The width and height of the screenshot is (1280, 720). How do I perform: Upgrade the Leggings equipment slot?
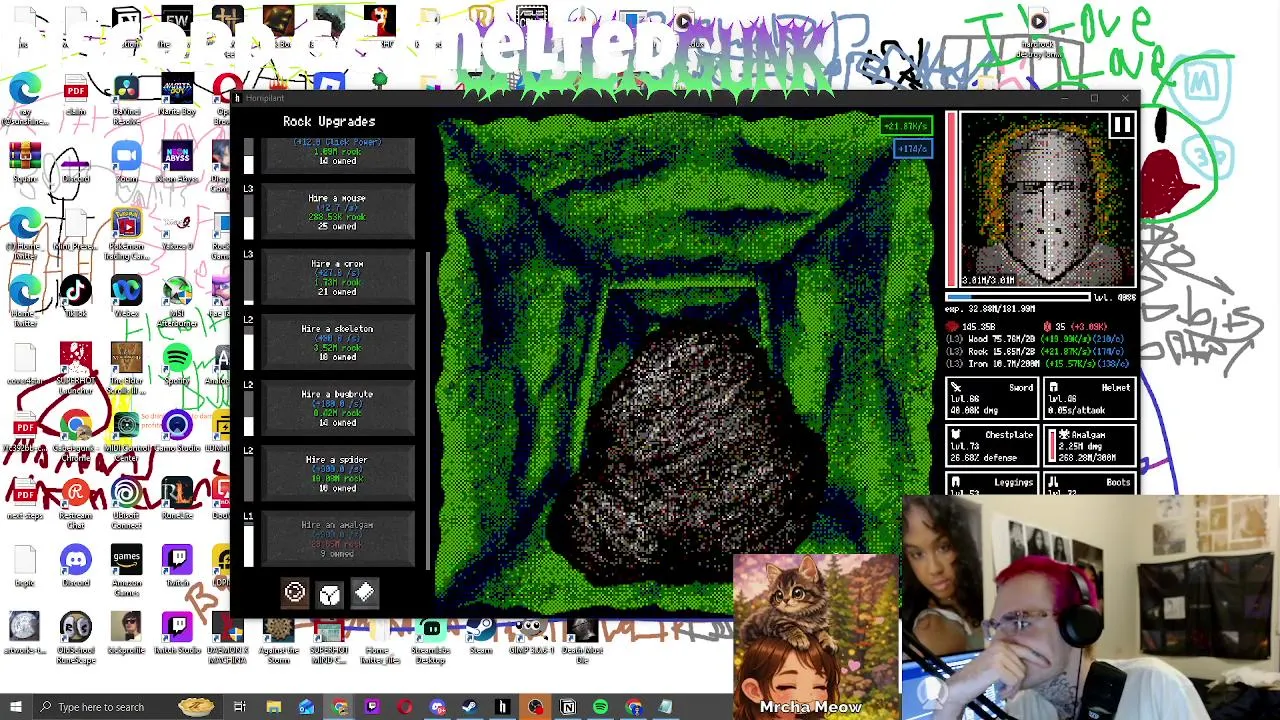pos(993,484)
